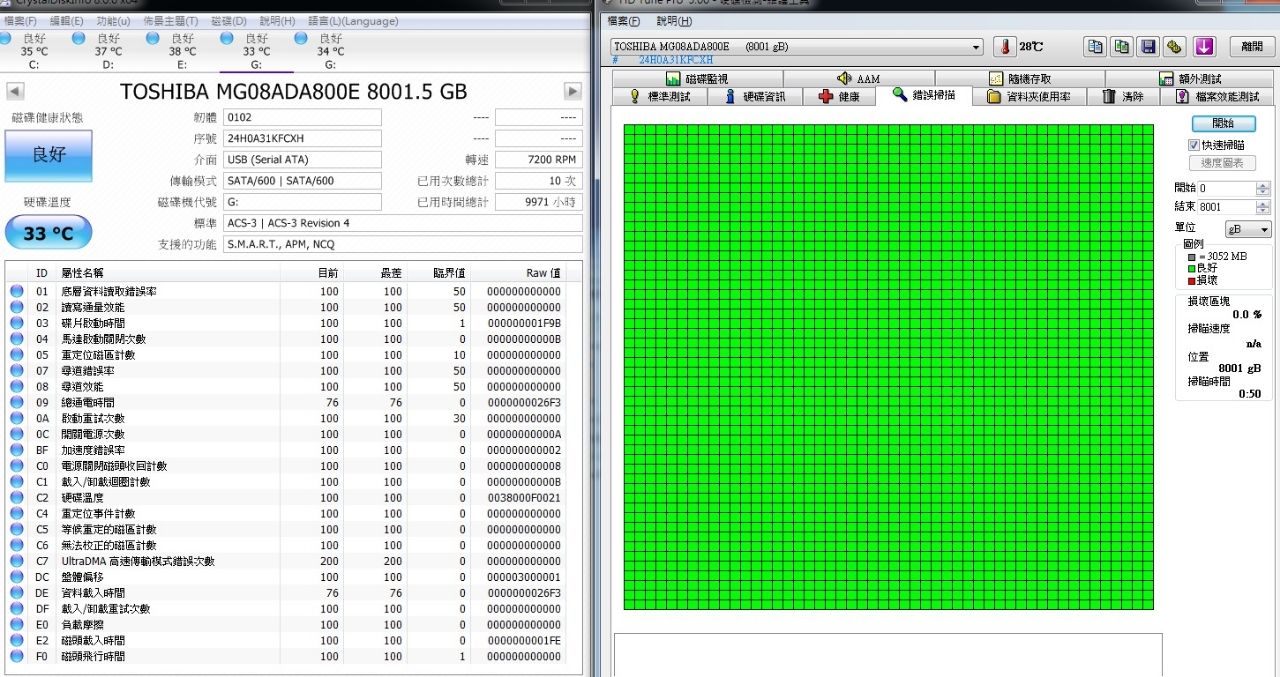
Task: Select the D: drive 37 °C status
Action: pos(108,51)
